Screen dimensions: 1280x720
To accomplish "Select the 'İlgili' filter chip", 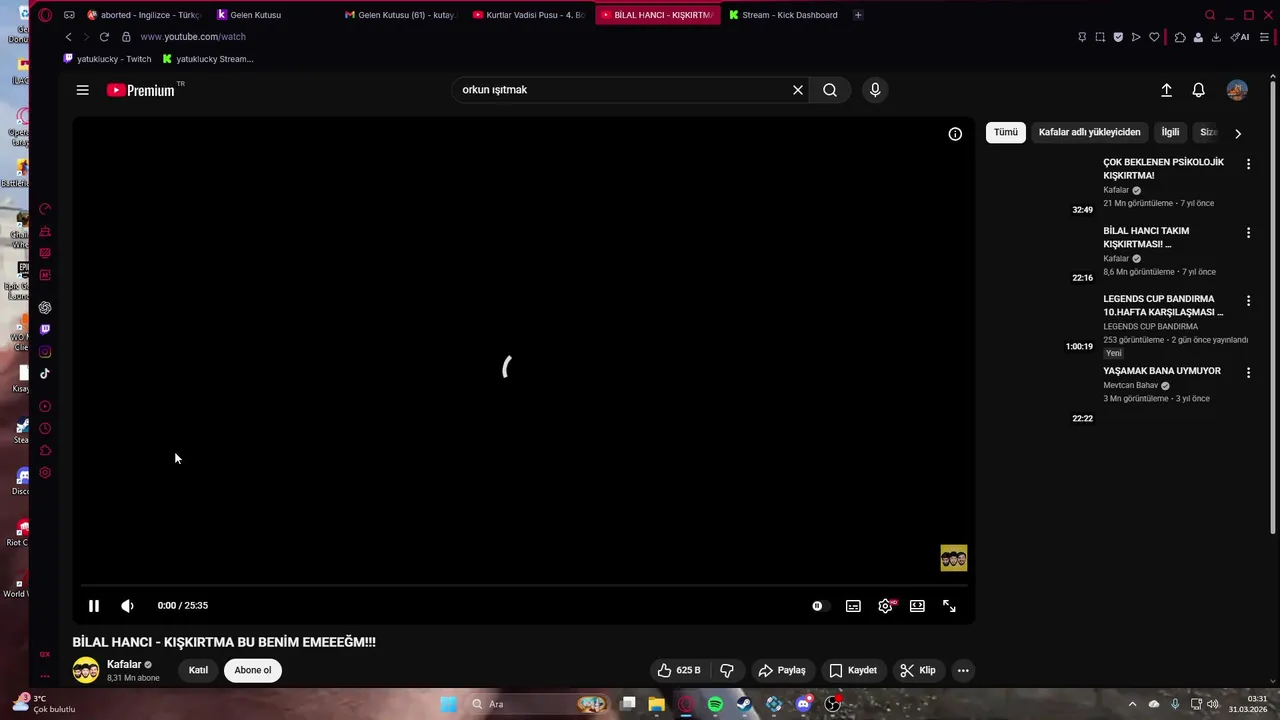I will coord(1170,132).
